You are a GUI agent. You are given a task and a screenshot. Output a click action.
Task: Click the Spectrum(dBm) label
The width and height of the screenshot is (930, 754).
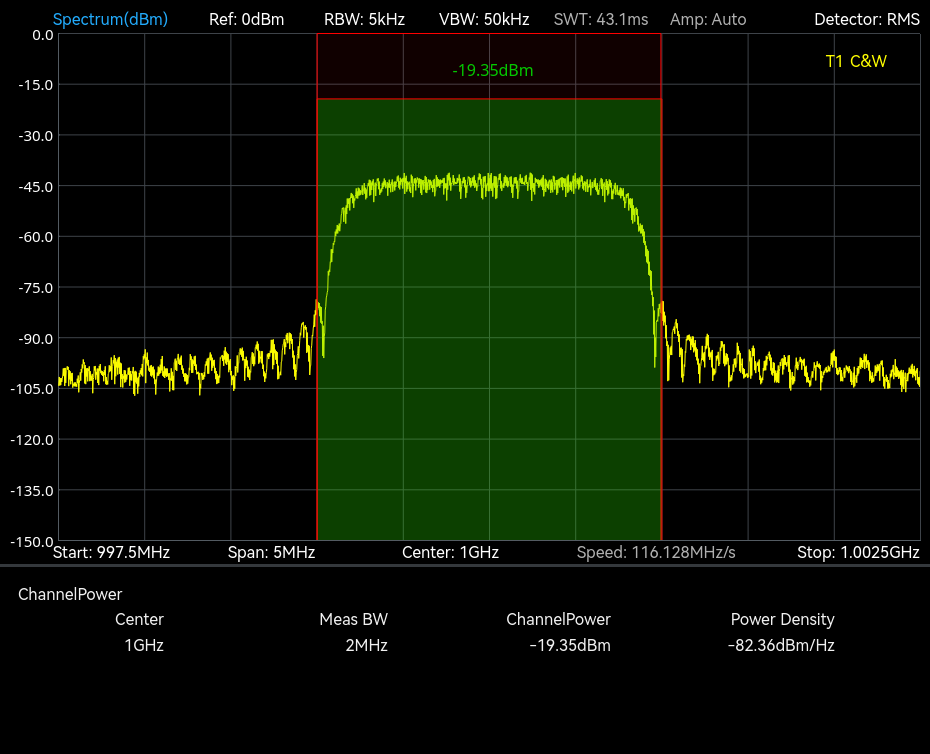[x=110, y=20]
